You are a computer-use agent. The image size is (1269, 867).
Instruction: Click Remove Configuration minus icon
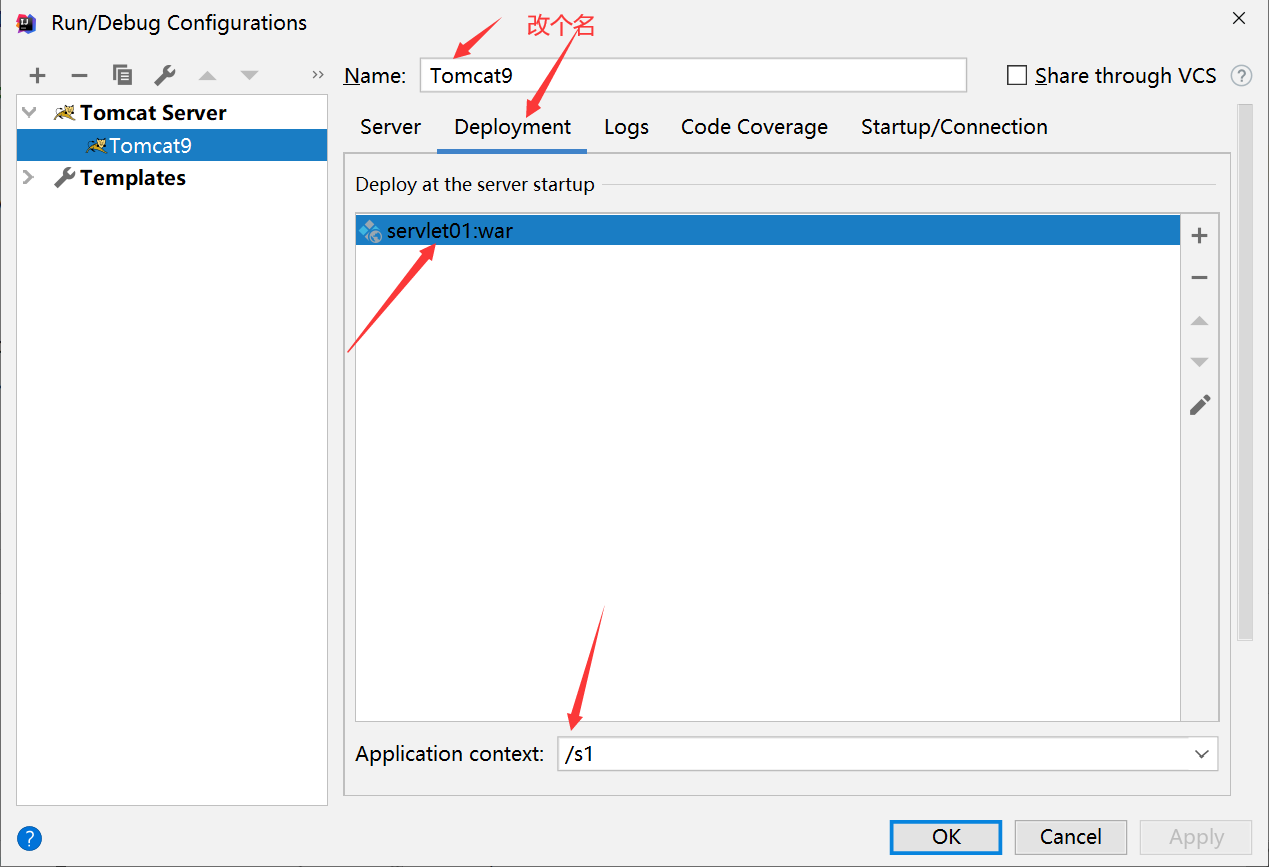tap(80, 75)
